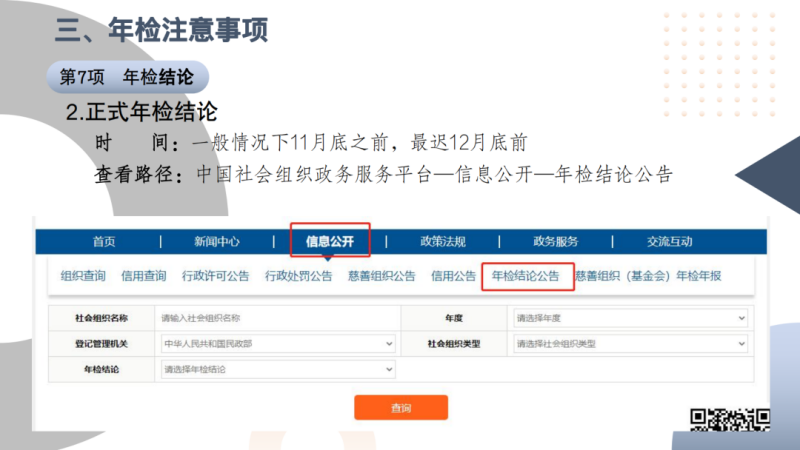Click the 查看路径 text line
800x450 pixels.
click(384, 174)
